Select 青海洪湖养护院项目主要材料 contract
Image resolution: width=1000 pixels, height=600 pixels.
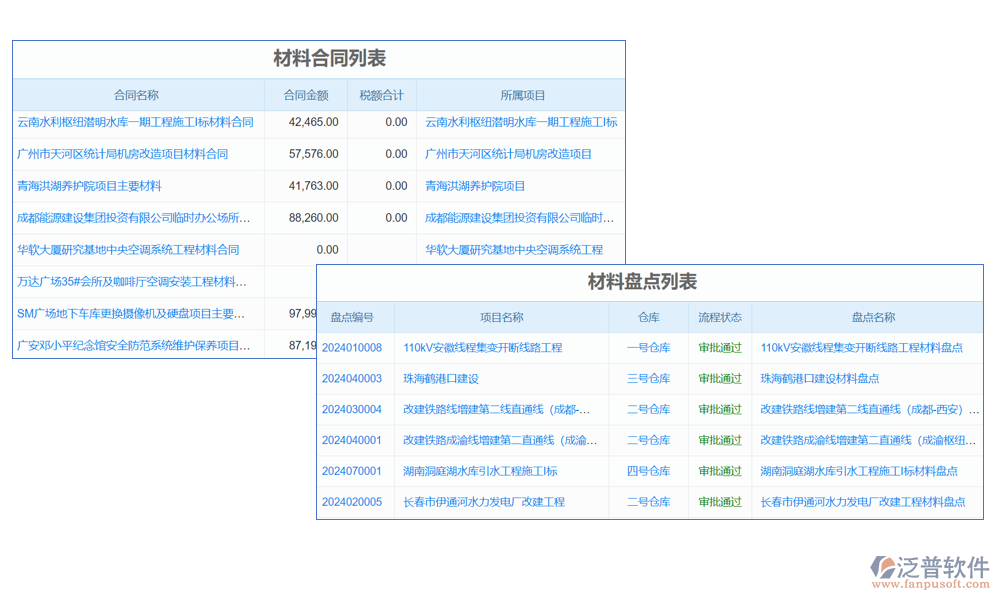(89, 186)
